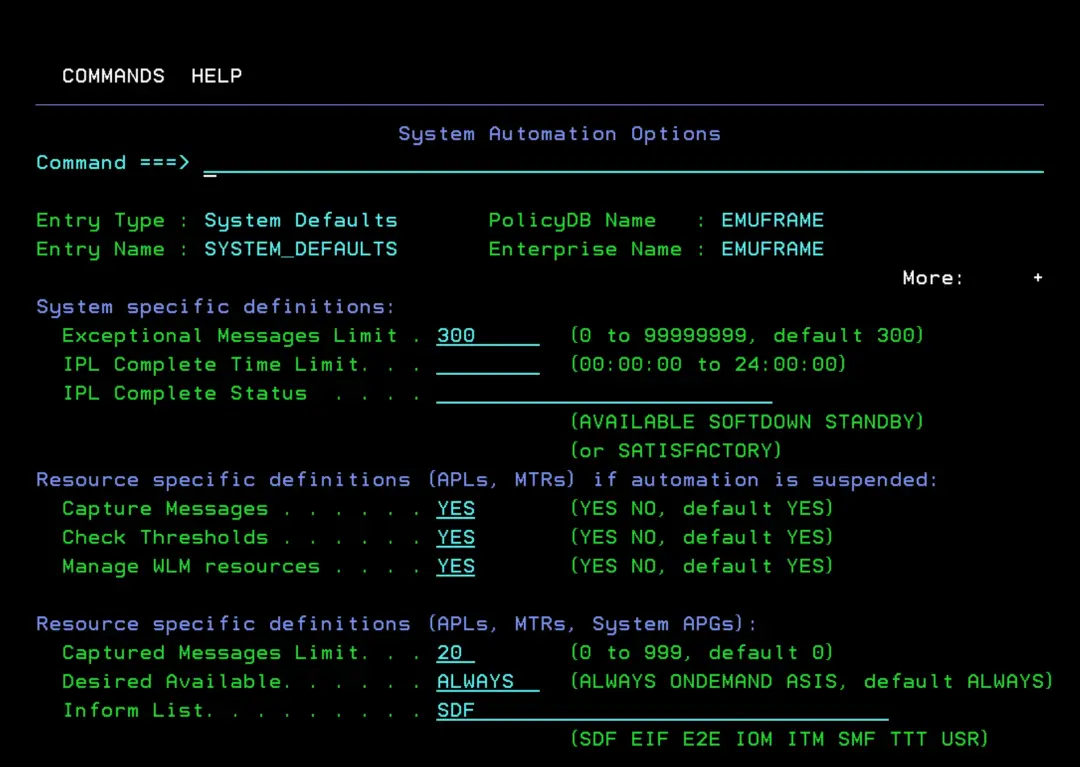Click the hint (0 to 99999999, default 300)
The height and width of the screenshot is (767, 1080).
pyautogui.click(x=747, y=336)
